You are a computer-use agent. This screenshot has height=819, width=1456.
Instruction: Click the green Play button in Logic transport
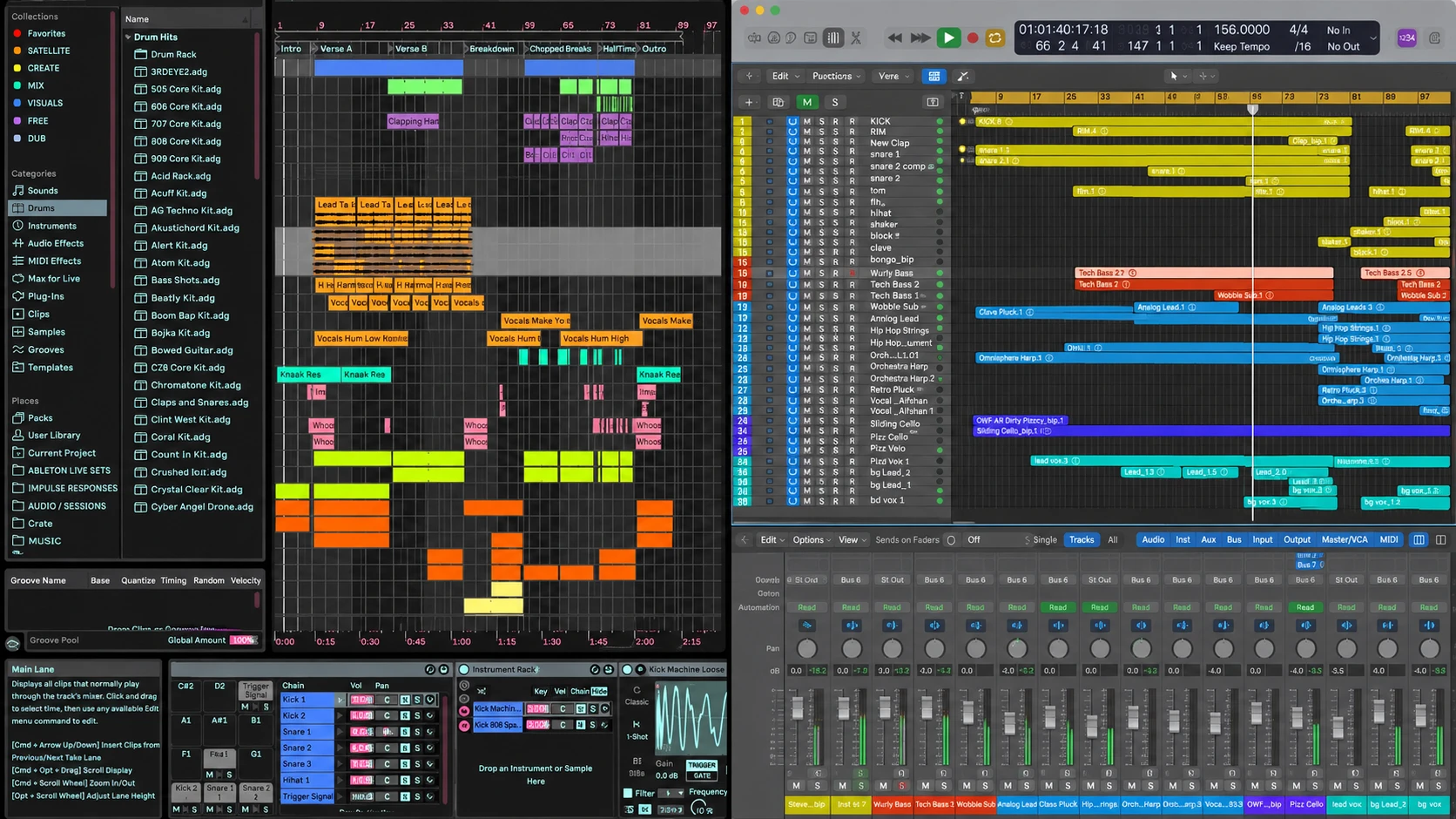tap(948, 37)
